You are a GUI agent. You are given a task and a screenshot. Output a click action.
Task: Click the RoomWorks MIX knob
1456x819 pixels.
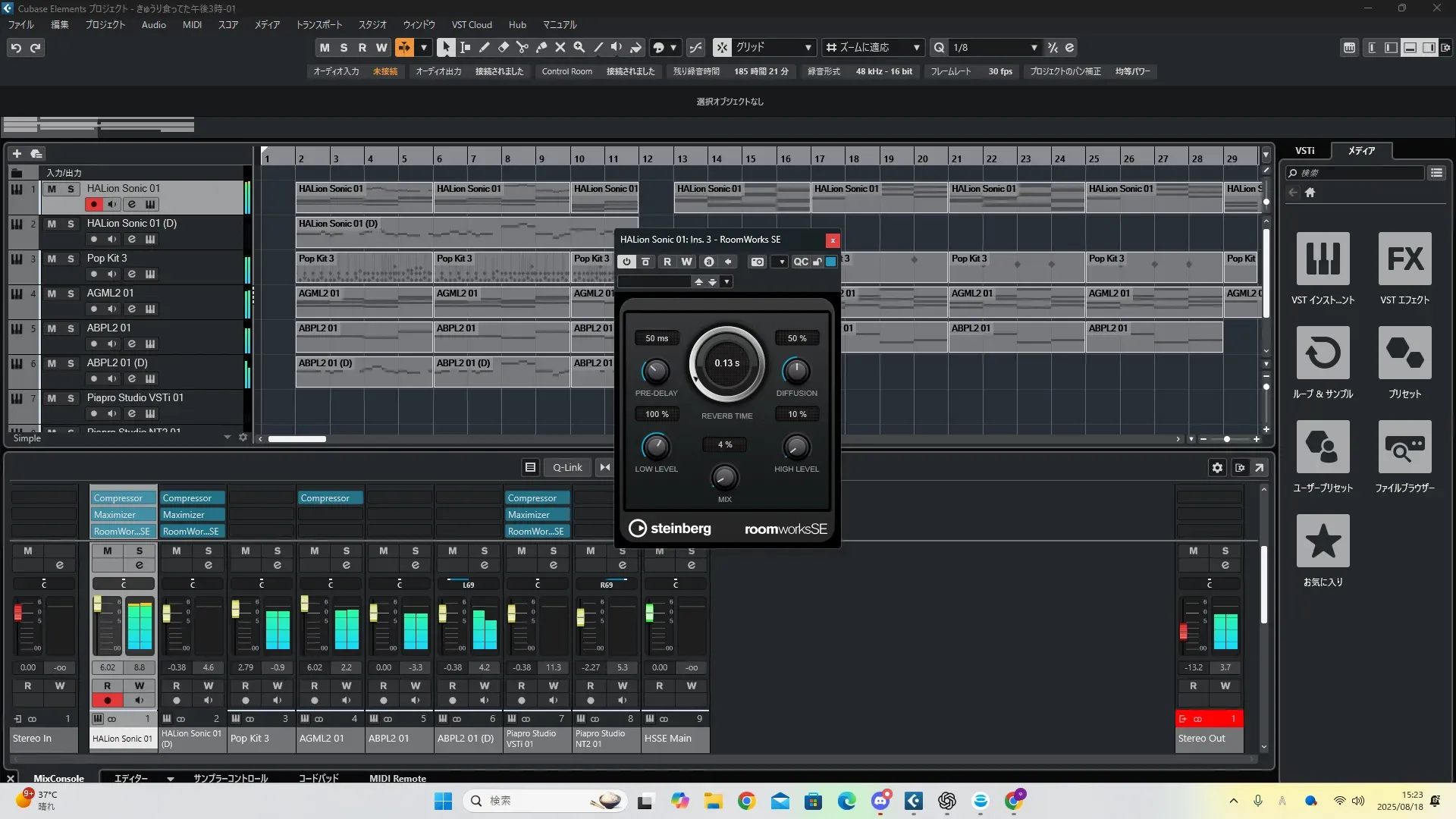(x=724, y=477)
